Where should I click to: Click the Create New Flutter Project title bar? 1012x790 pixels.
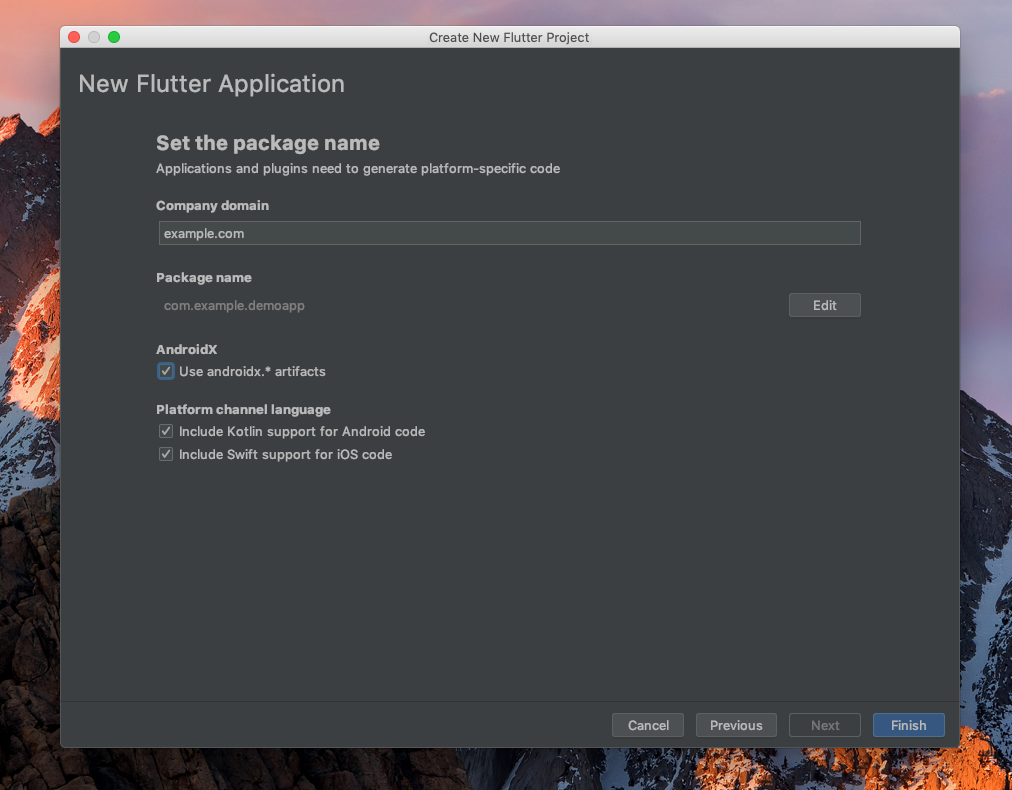(509, 37)
